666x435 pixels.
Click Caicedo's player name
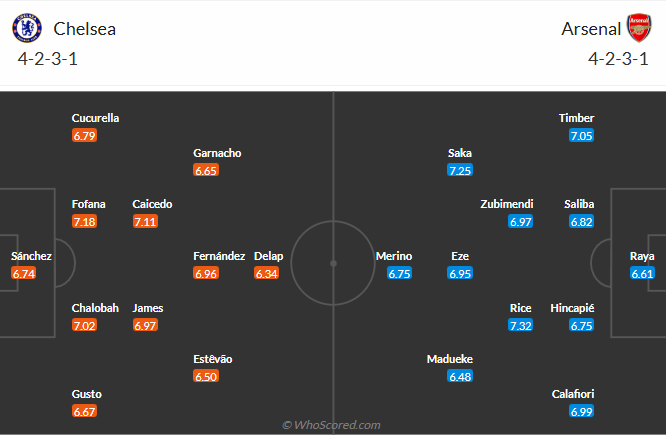(152, 204)
